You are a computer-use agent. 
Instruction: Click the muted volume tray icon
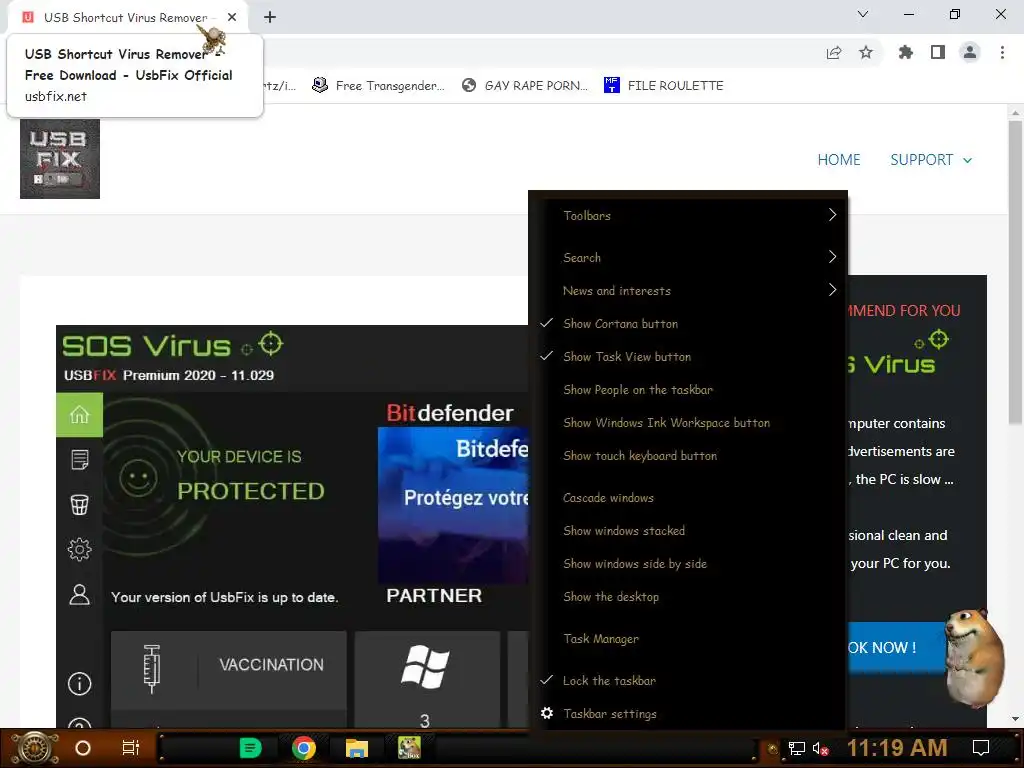point(820,749)
